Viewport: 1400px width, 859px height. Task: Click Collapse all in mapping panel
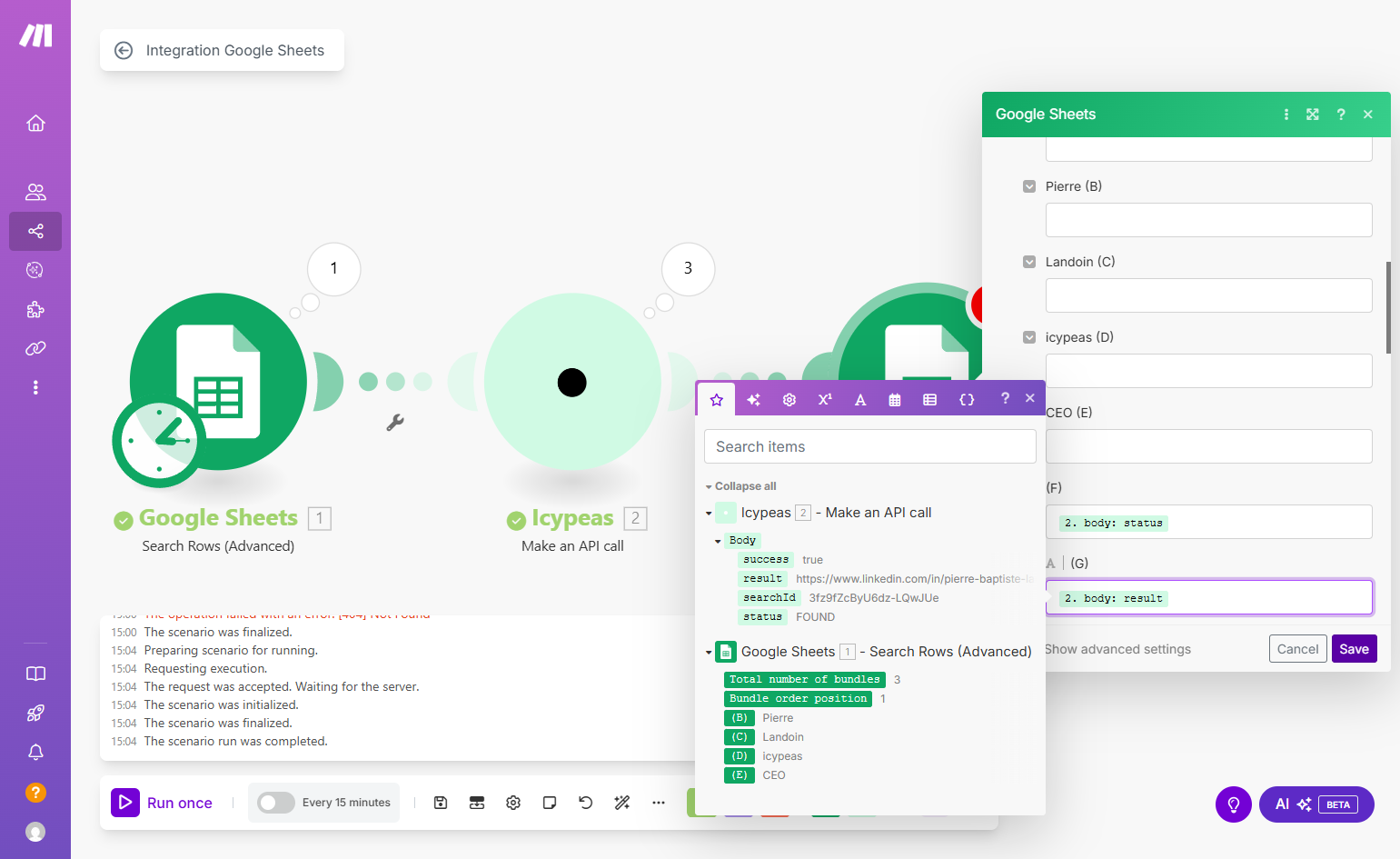(x=745, y=486)
